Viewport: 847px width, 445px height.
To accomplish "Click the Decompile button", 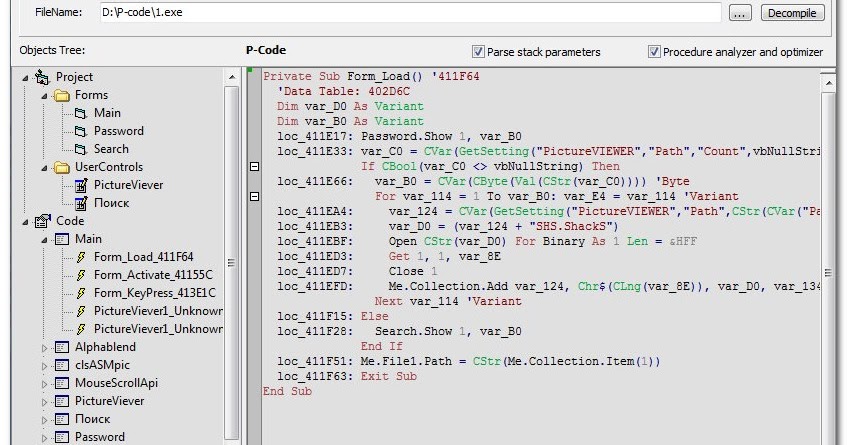I will [x=792, y=12].
